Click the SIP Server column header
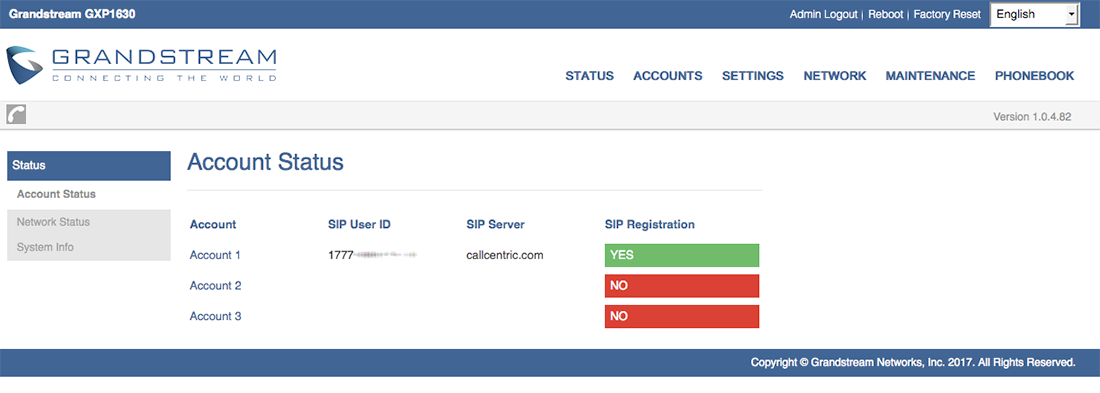The width and height of the screenshot is (1100, 393). (495, 225)
